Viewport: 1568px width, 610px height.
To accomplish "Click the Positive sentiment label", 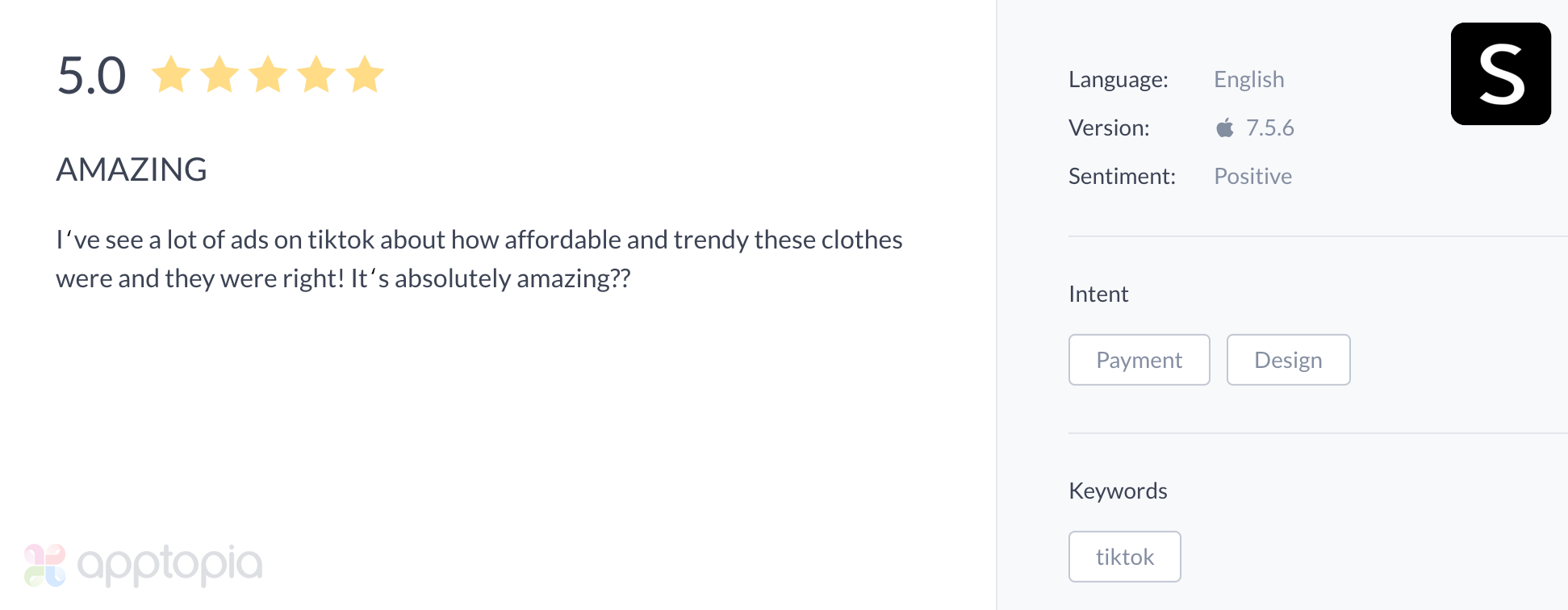I will (x=1252, y=176).
